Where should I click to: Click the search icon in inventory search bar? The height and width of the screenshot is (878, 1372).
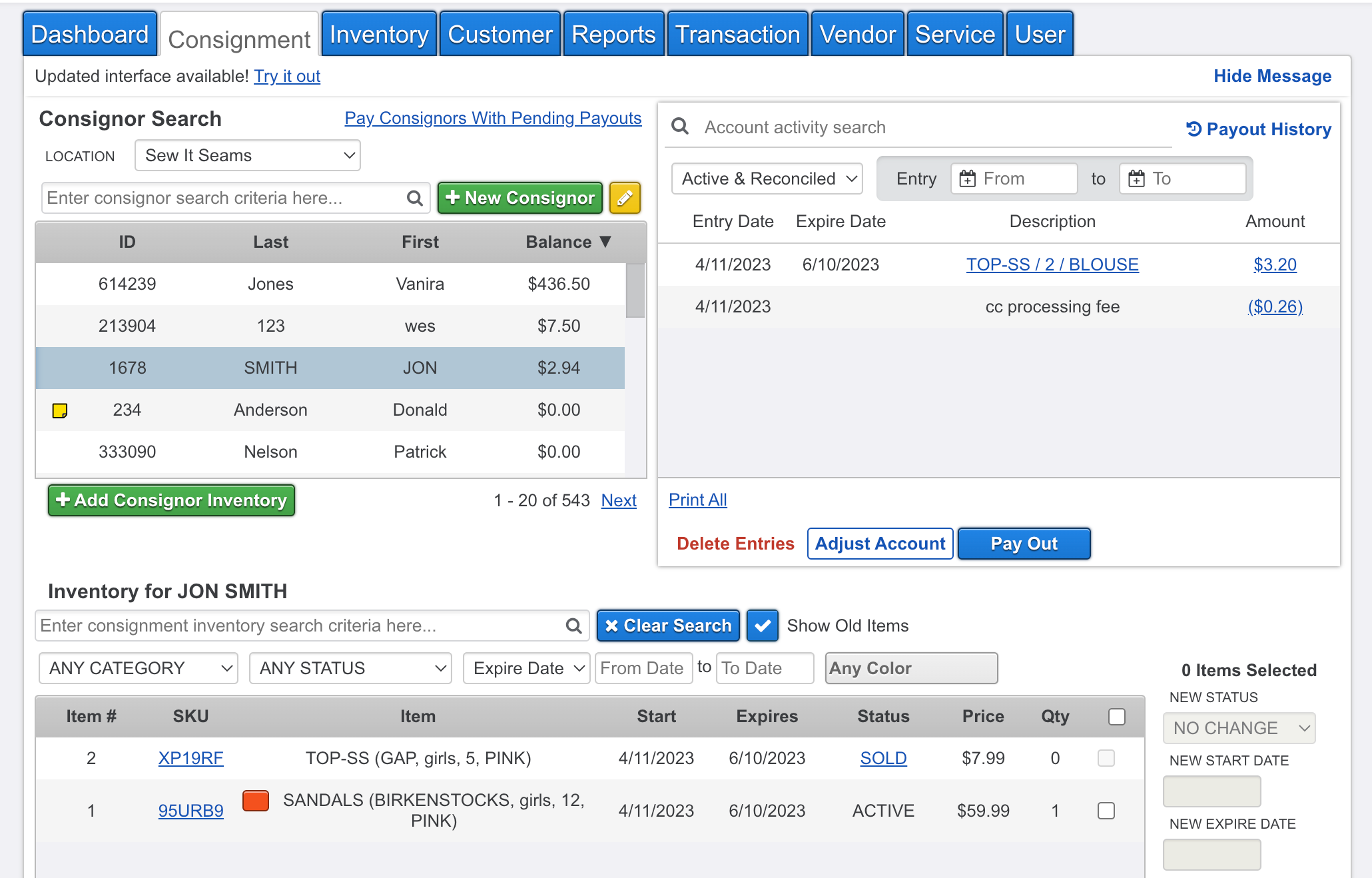(573, 626)
